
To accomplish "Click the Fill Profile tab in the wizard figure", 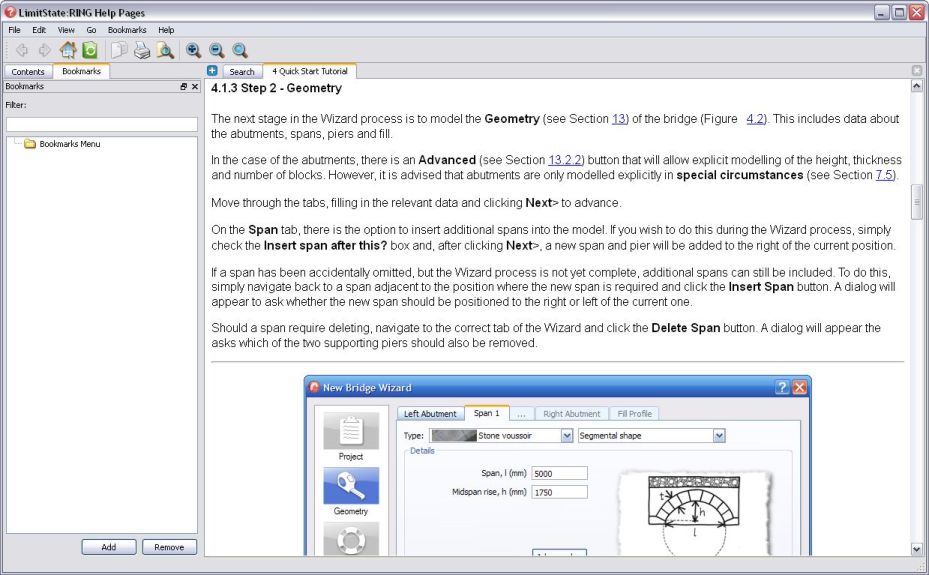I will 634,414.
